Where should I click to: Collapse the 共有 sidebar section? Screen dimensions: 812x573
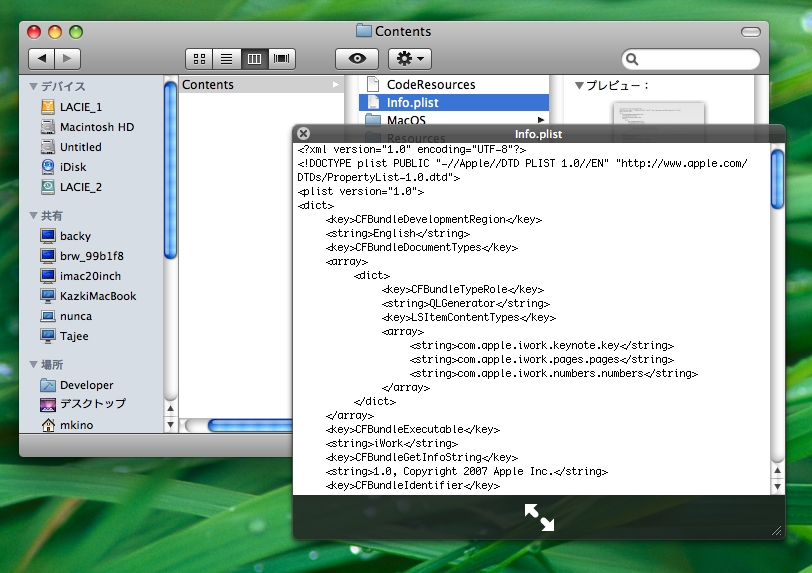pyautogui.click(x=34, y=216)
